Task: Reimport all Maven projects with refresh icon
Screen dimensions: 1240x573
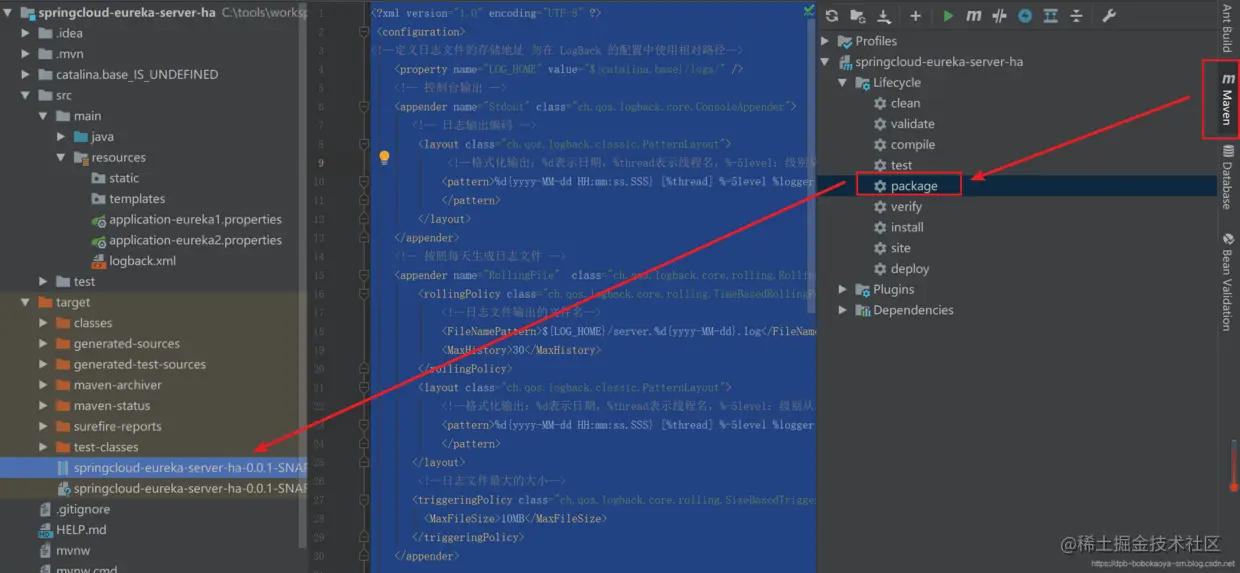Action: click(832, 16)
